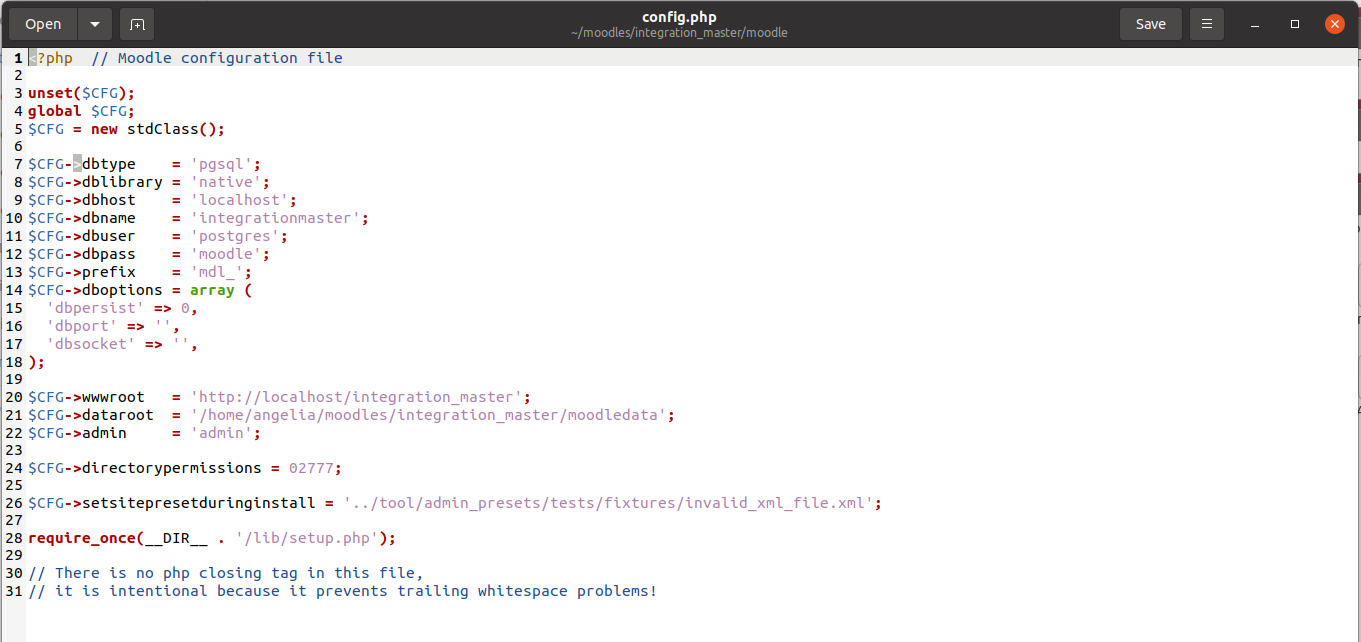This screenshot has height=642, width=1361.
Task: Click the invalid_xml_file.xml preset path string
Action: 608,503
